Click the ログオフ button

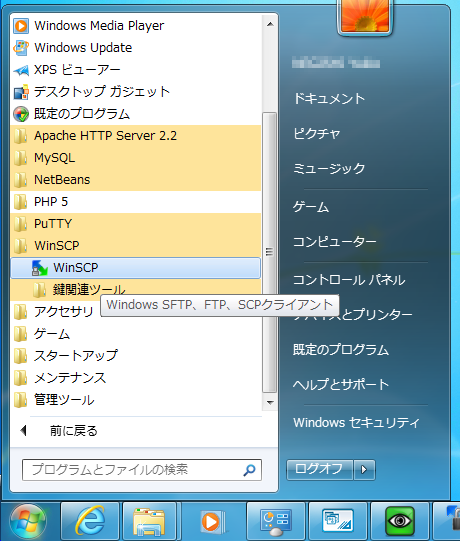click(320, 470)
